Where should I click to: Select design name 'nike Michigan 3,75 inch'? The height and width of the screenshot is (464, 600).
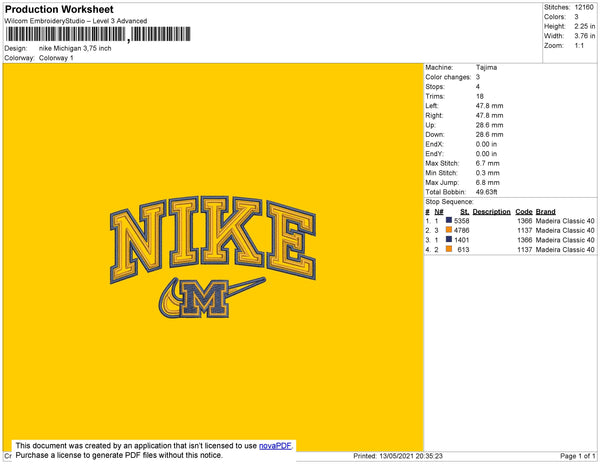tap(75, 49)
